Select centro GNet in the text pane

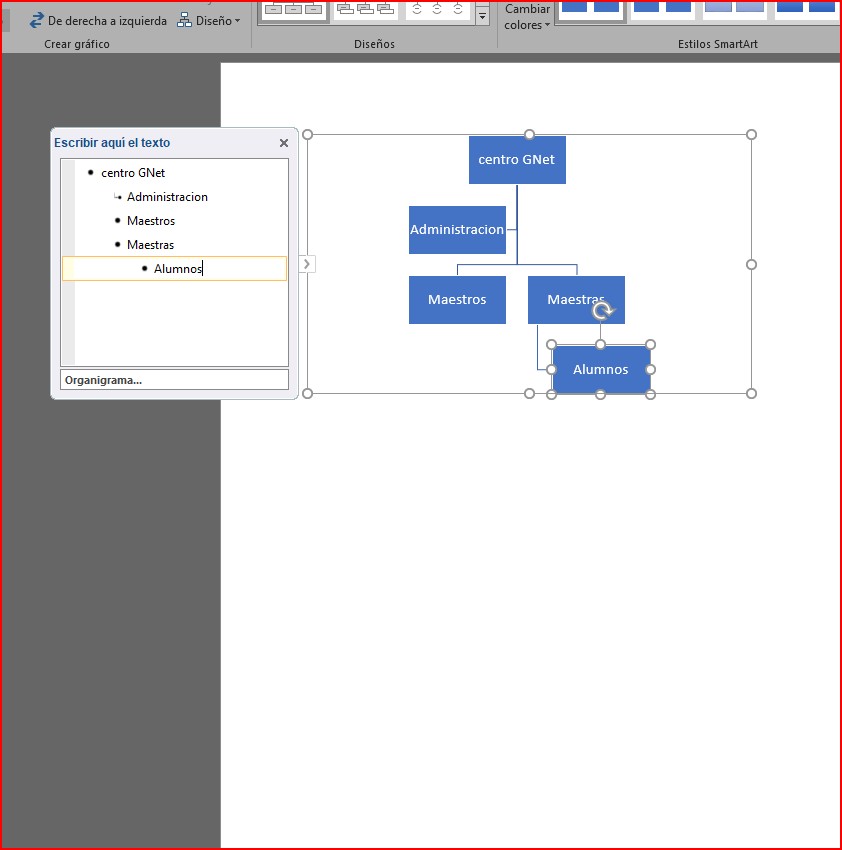133,173
